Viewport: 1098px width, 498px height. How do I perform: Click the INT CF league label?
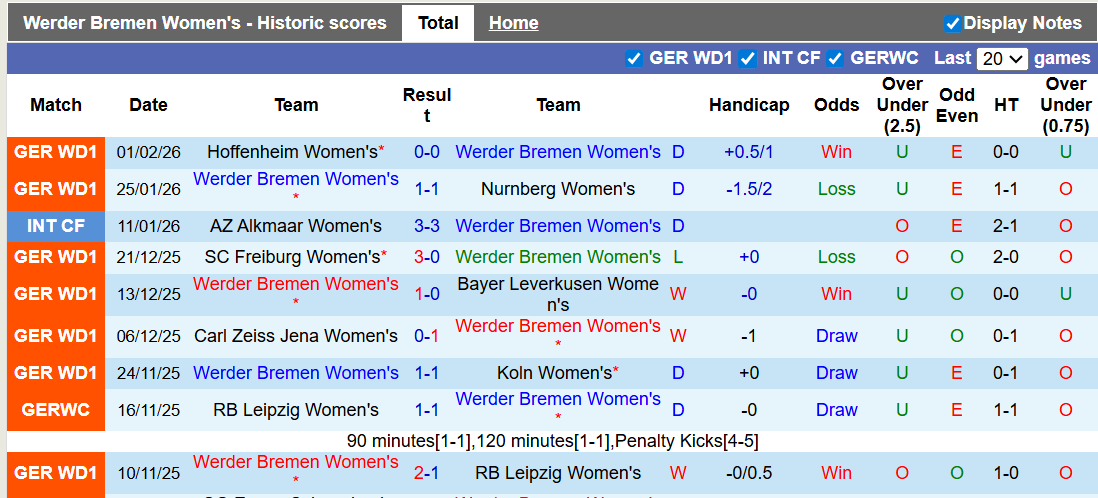click(x=56, y=226)
